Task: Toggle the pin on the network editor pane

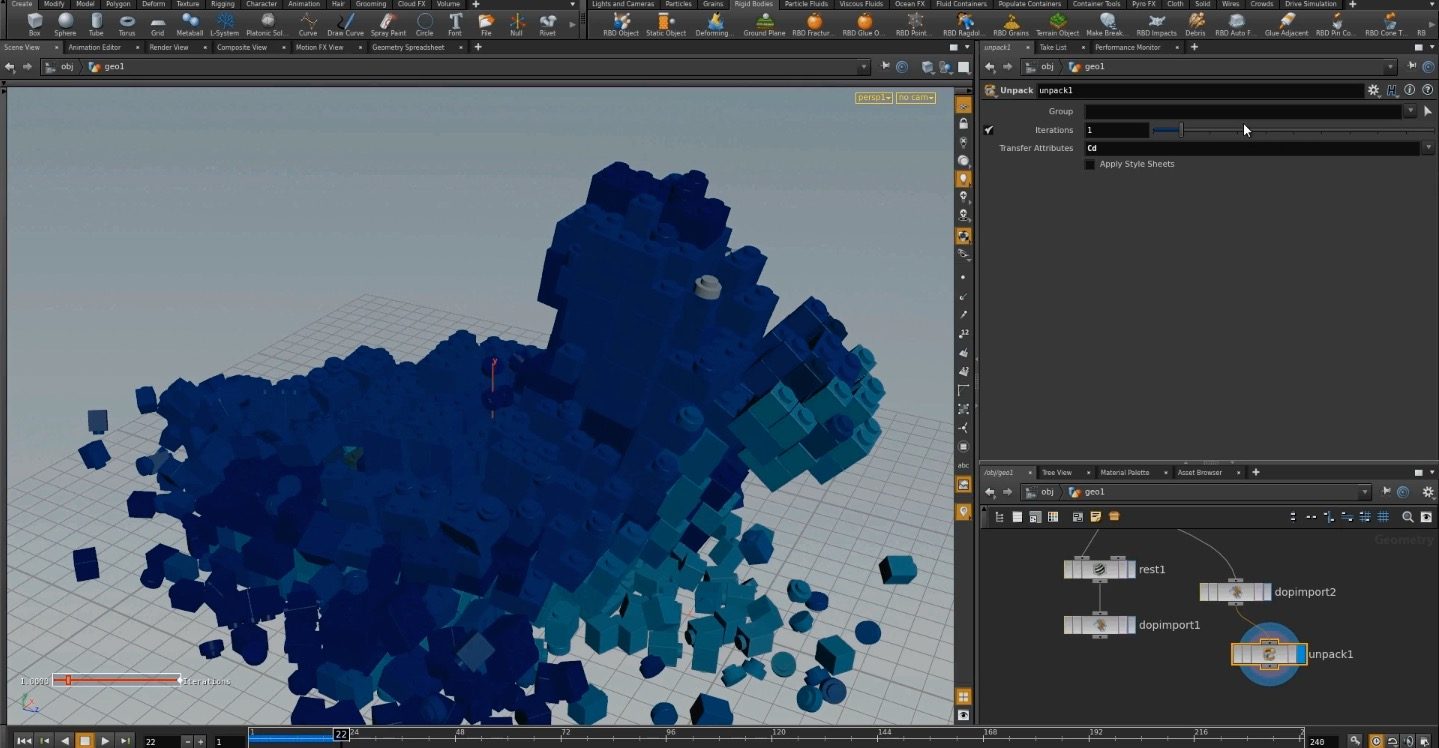Action: coord(1386,492)
